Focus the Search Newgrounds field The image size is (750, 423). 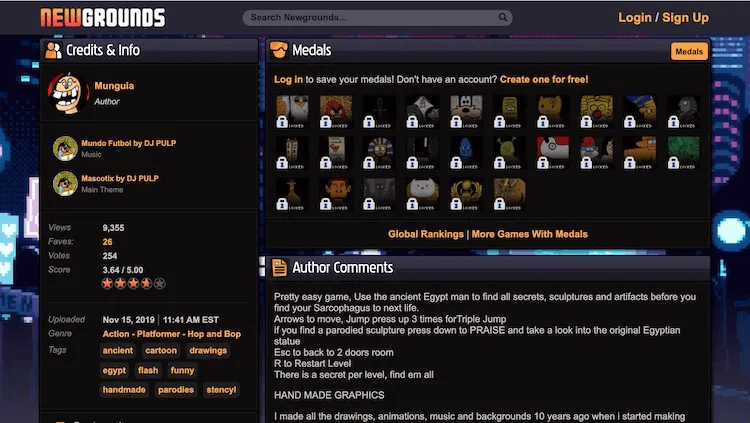377,18
